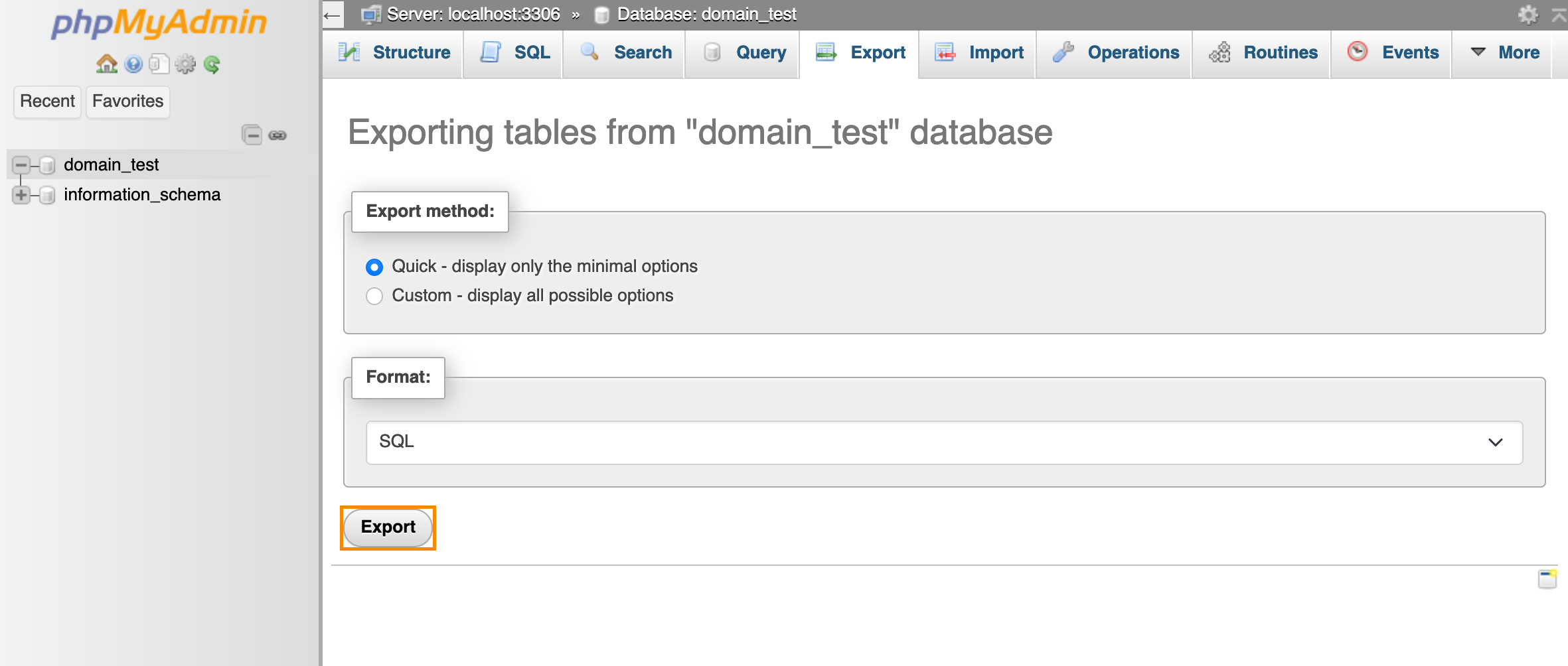The height and width of the screenshot is (666, 1568).
Task: Select Quick export method radio button
Action: click(374, 267)
